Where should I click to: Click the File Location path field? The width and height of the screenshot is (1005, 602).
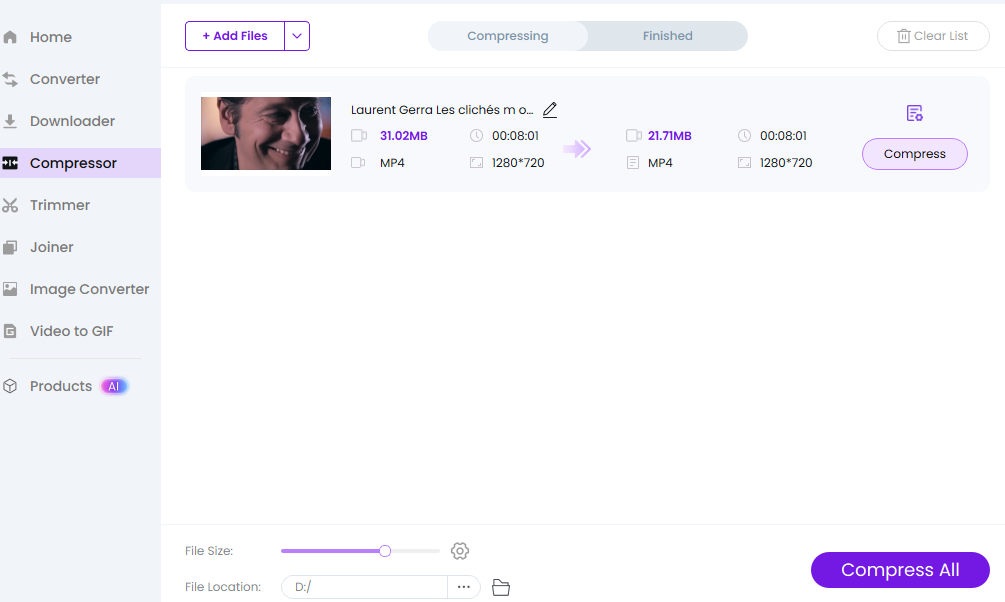coord(365,587)
